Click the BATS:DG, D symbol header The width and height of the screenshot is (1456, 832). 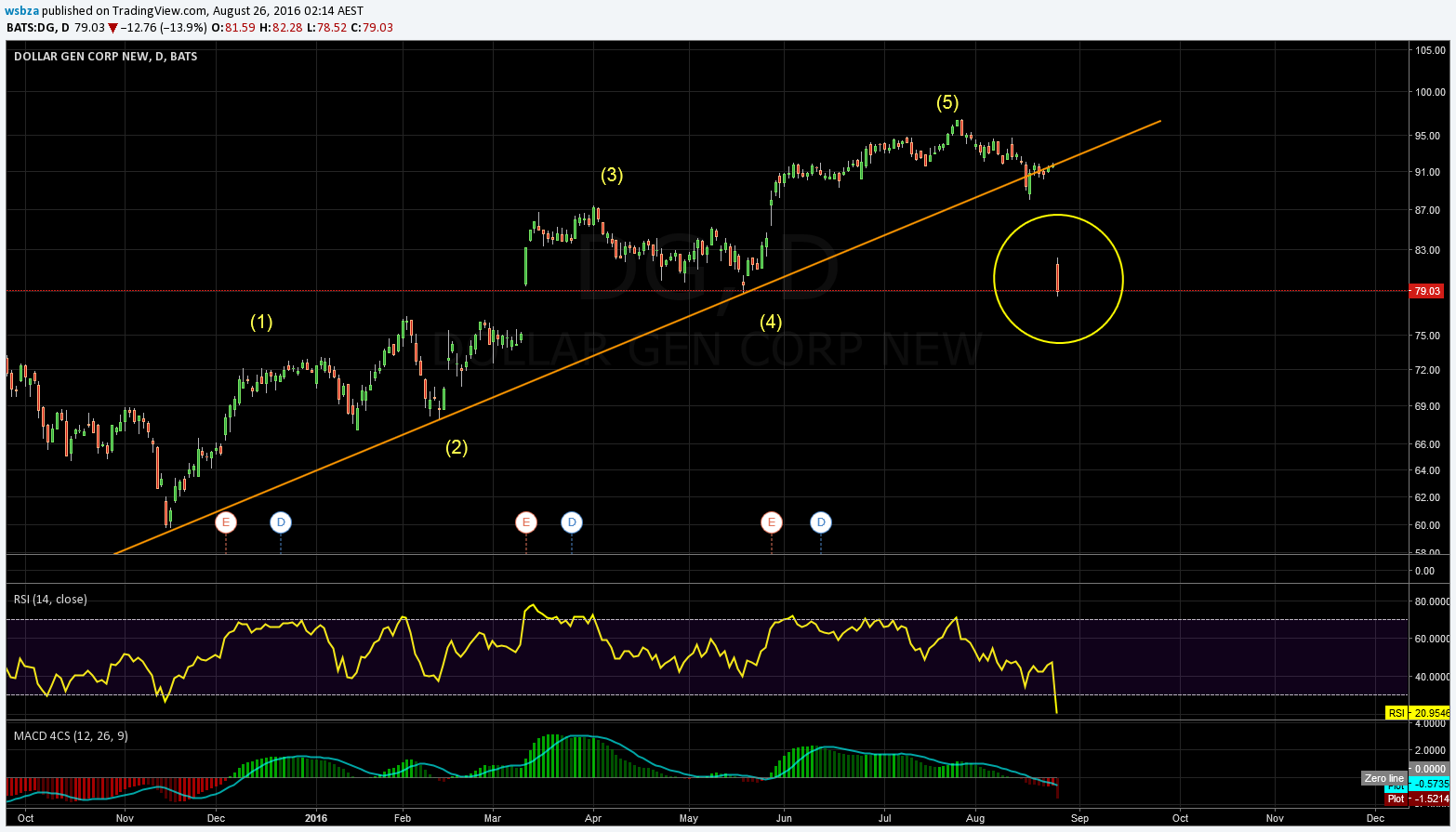tap(37, 27)
